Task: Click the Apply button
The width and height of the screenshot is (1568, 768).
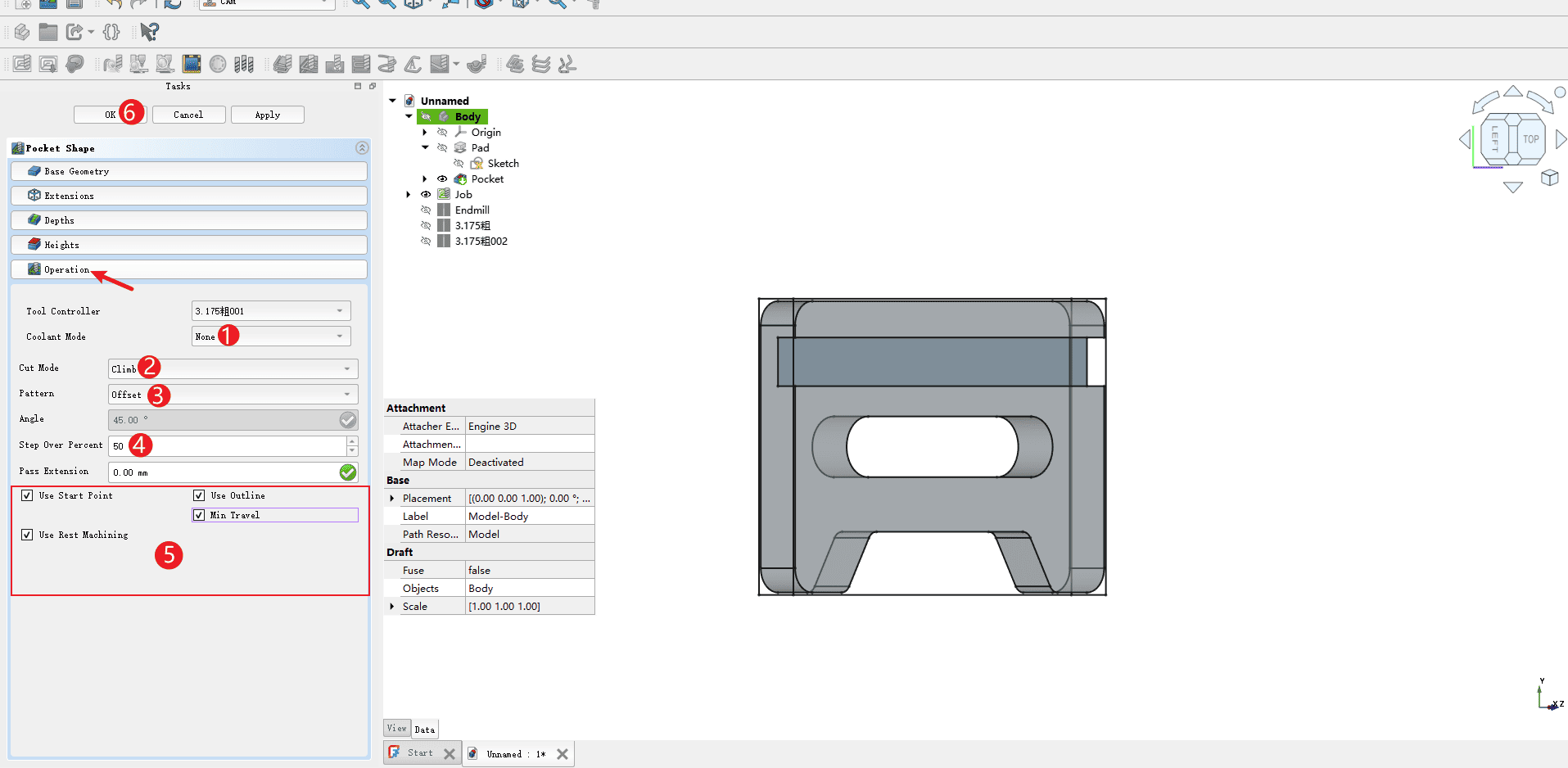Action: click(267, 115)
